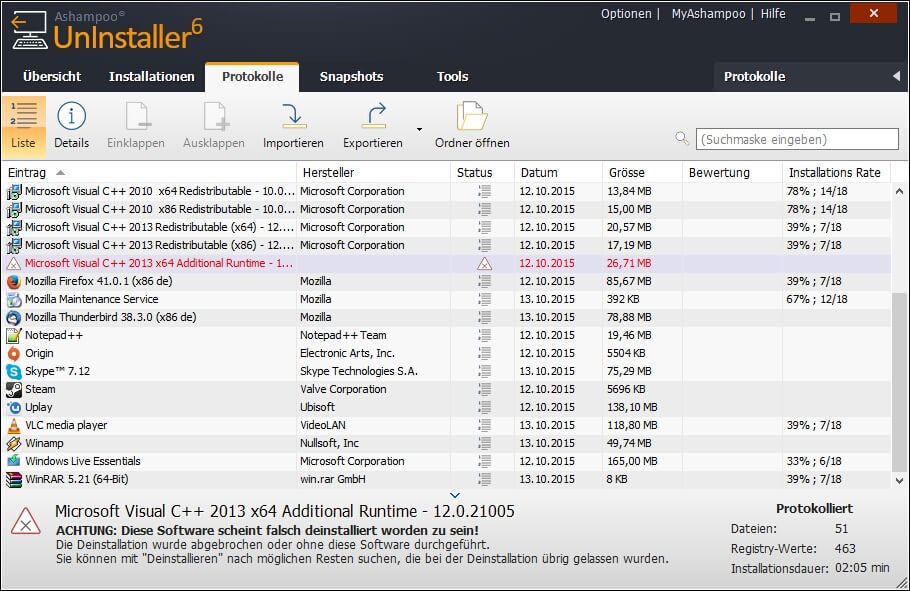Click the Notepad++ icon
This screenshot has width=910, height=591.
coord(14,336)
